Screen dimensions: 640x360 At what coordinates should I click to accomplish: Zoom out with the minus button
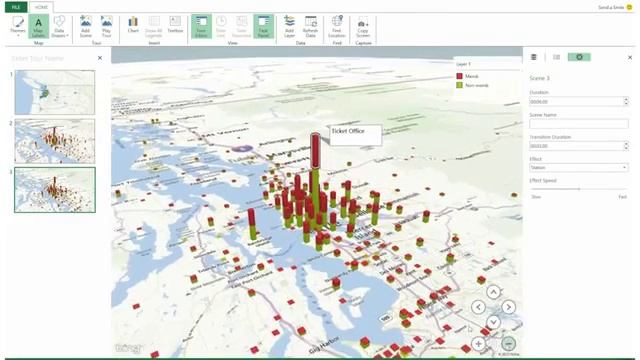[x=508, y=344]
